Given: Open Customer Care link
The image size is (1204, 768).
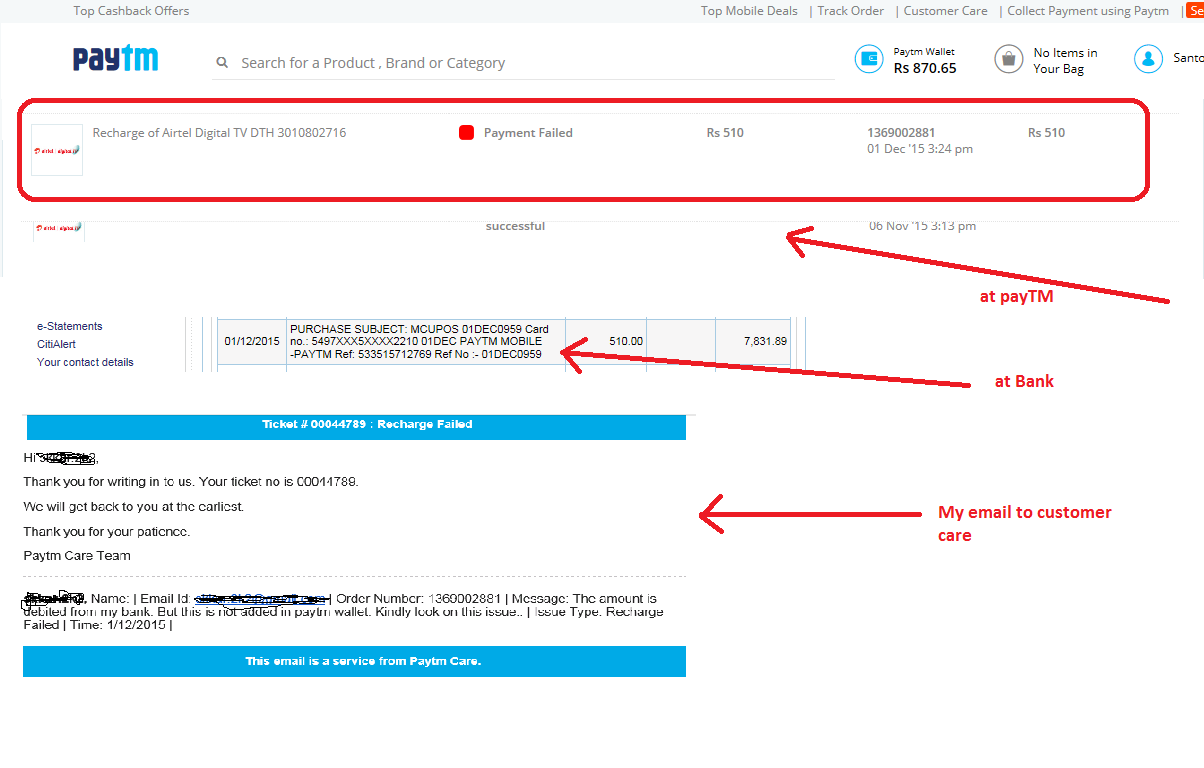Looking at the screenshot, I should pos(945,11).
